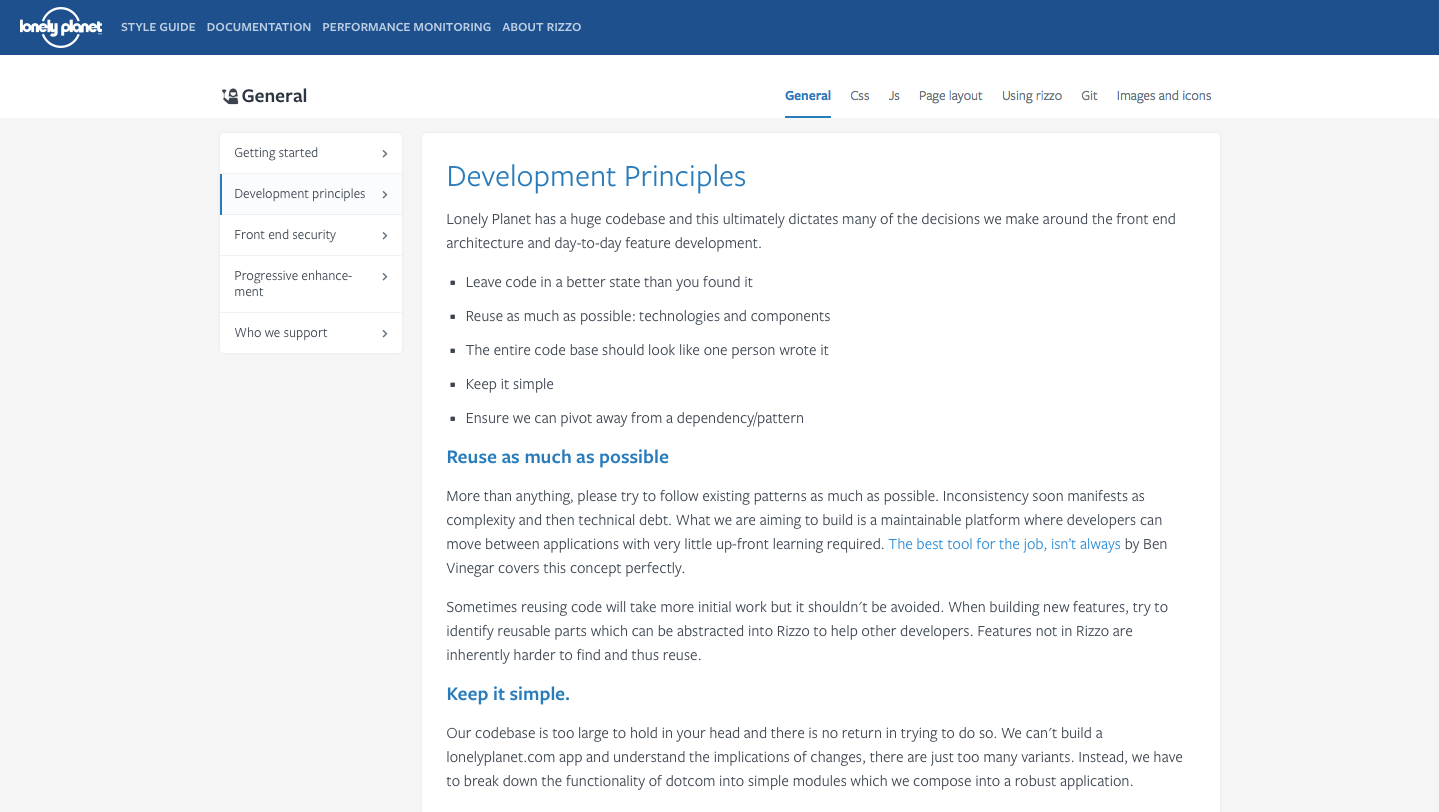The width and height of the screenshot is (1439, 812).
Task: Switch to the Js tab
Action: click(894, 96)
